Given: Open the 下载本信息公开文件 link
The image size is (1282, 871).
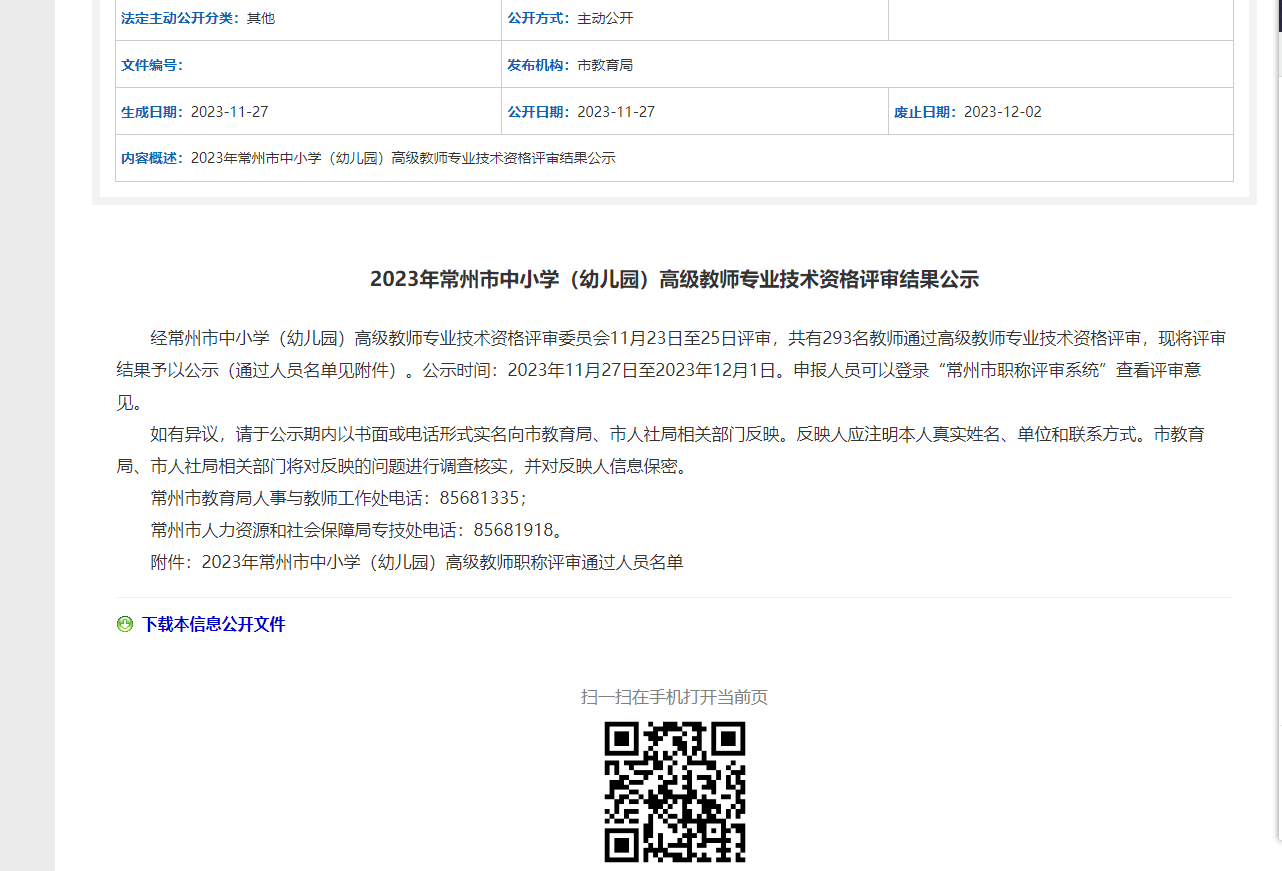Looking at the screenshot, I should [x=213, y=624].
